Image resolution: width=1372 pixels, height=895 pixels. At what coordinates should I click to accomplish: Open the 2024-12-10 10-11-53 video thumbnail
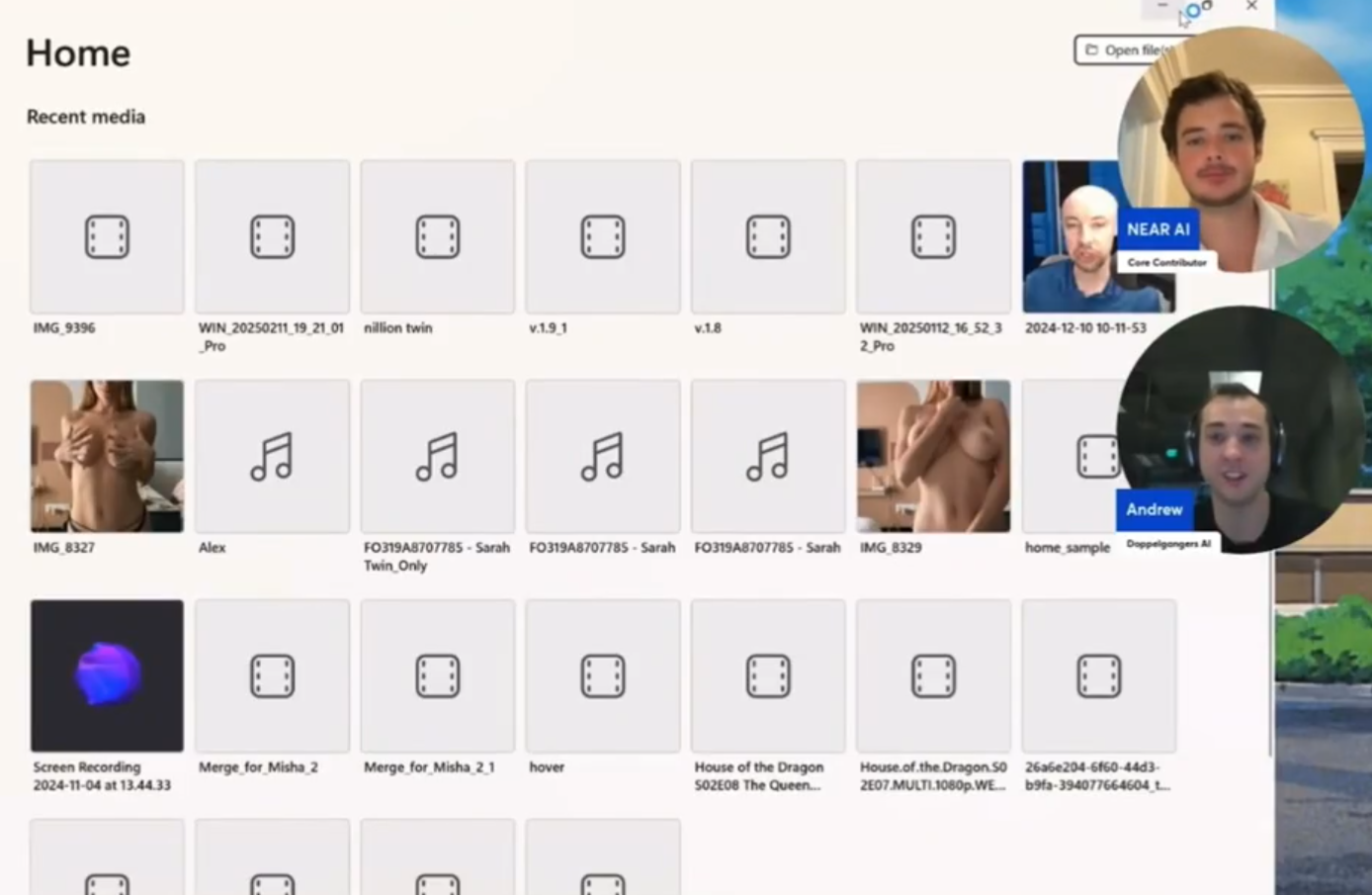pos(1068,237)
